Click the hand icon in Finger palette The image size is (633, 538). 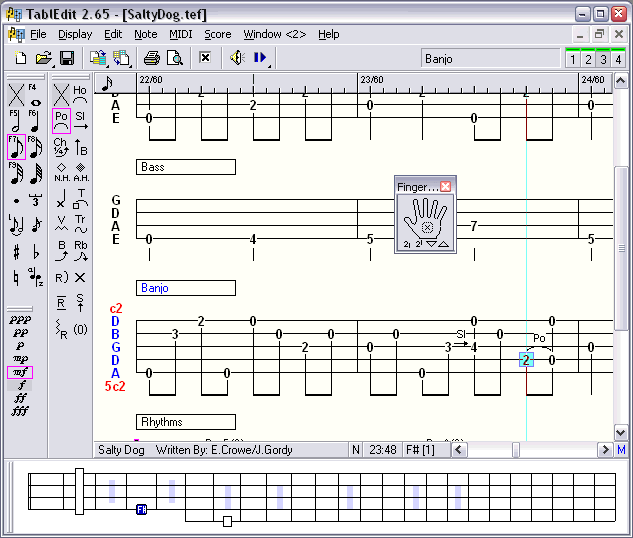[425, 218]
